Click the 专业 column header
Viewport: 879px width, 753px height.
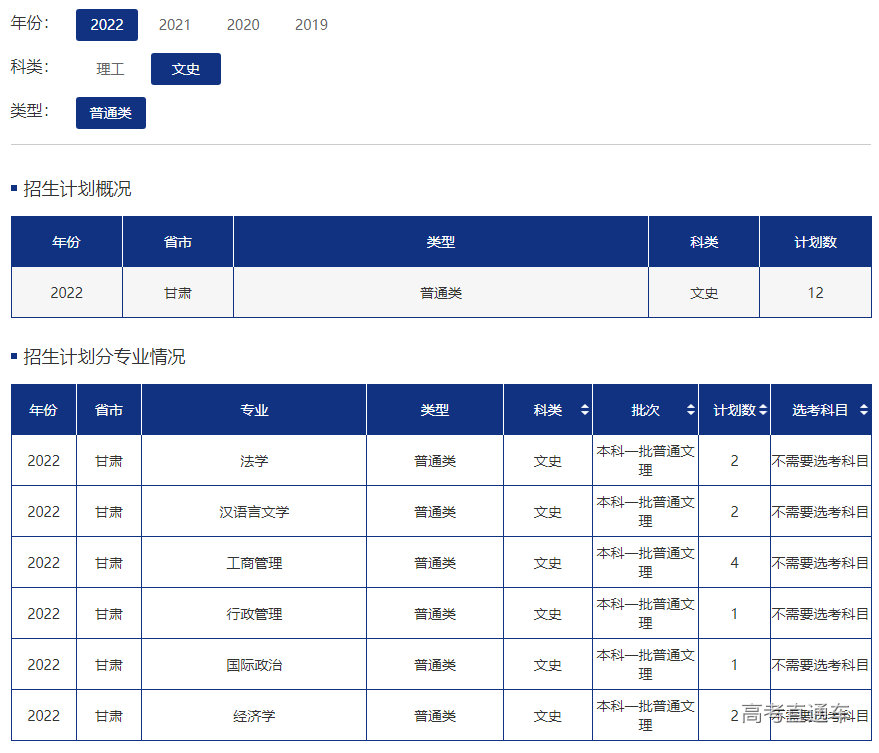254,410
